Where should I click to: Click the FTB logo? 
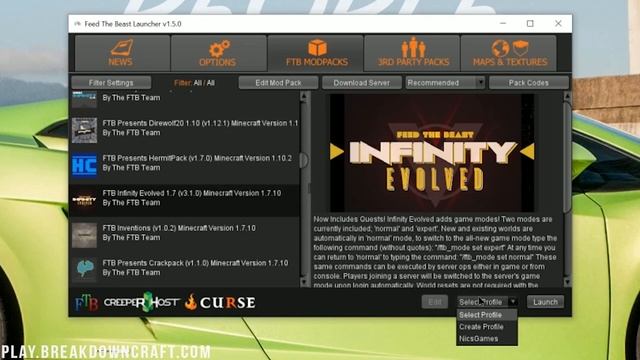point(86,303)
